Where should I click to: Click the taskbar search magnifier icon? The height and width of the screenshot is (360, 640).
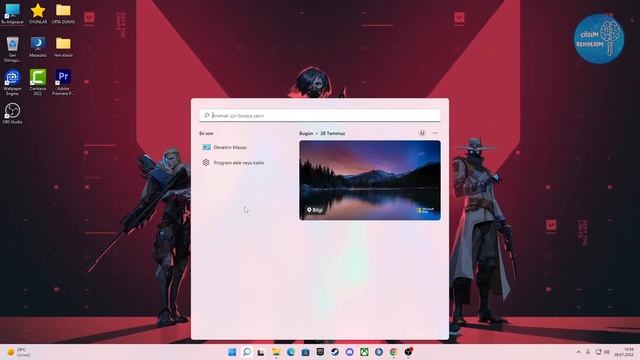tap(247, 352)
